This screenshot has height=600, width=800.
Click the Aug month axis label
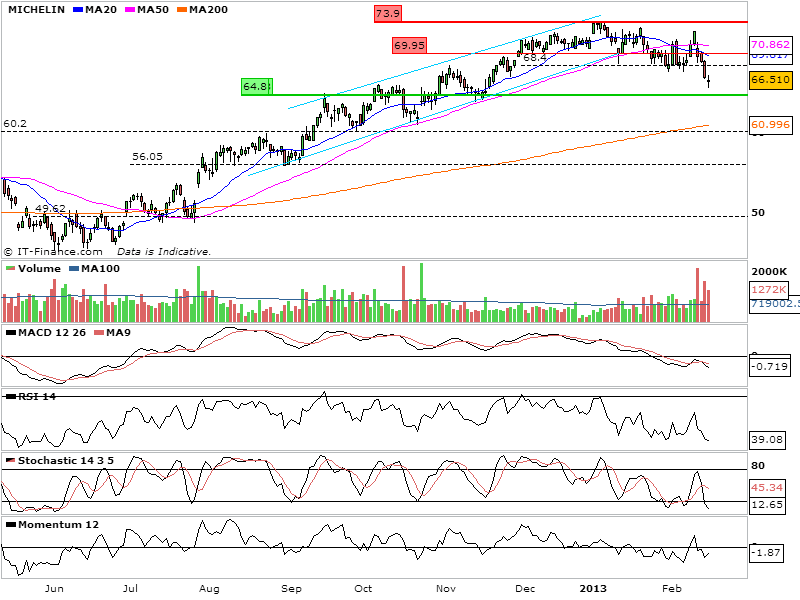(x=209, y=589)
